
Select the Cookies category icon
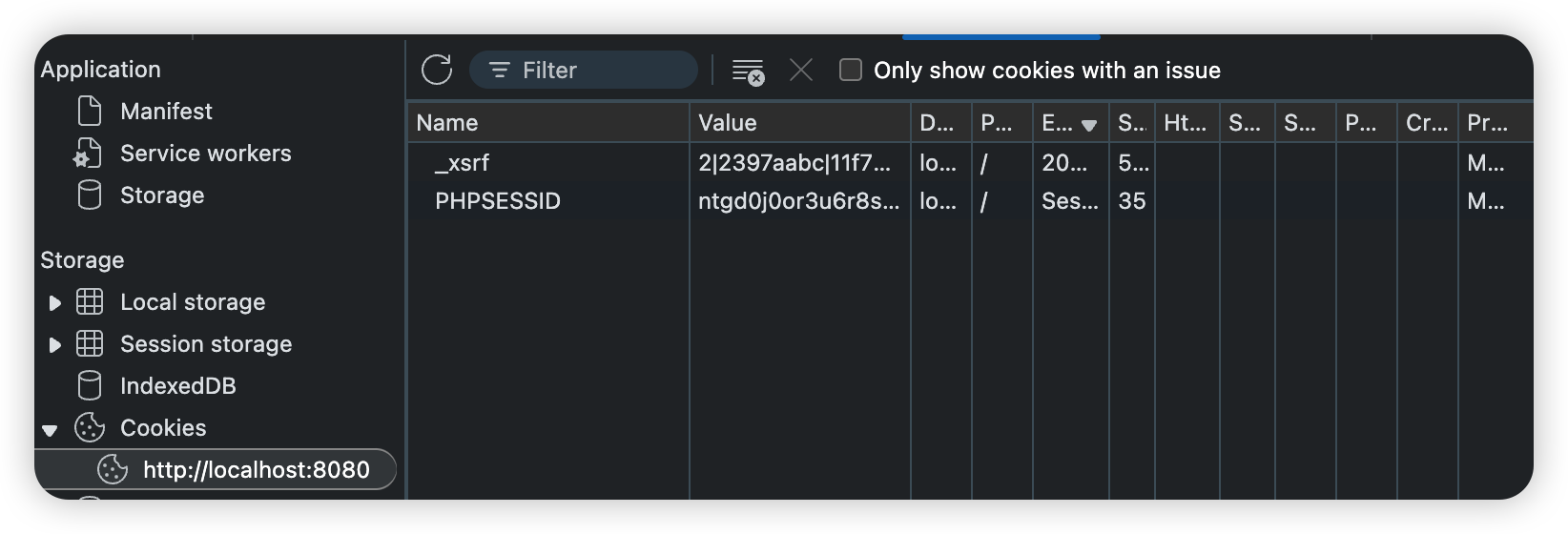[90, 427]
